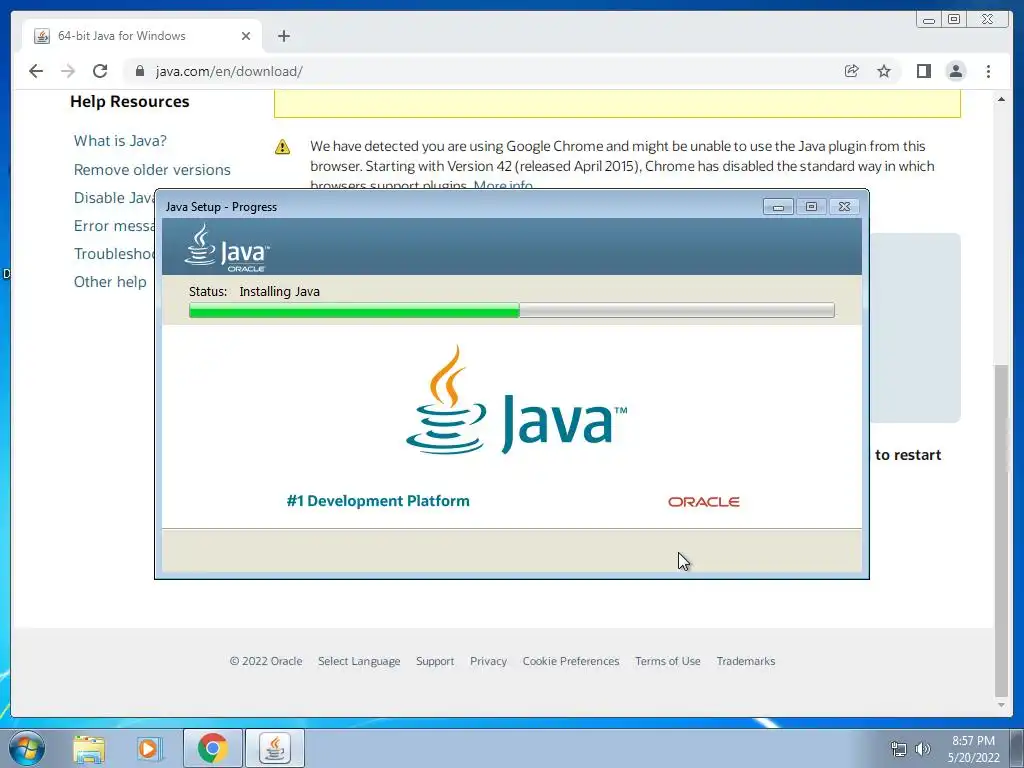This screenshot has height=768, width=1024.
Task: View site info via the padlock icon
Action: 140,71
